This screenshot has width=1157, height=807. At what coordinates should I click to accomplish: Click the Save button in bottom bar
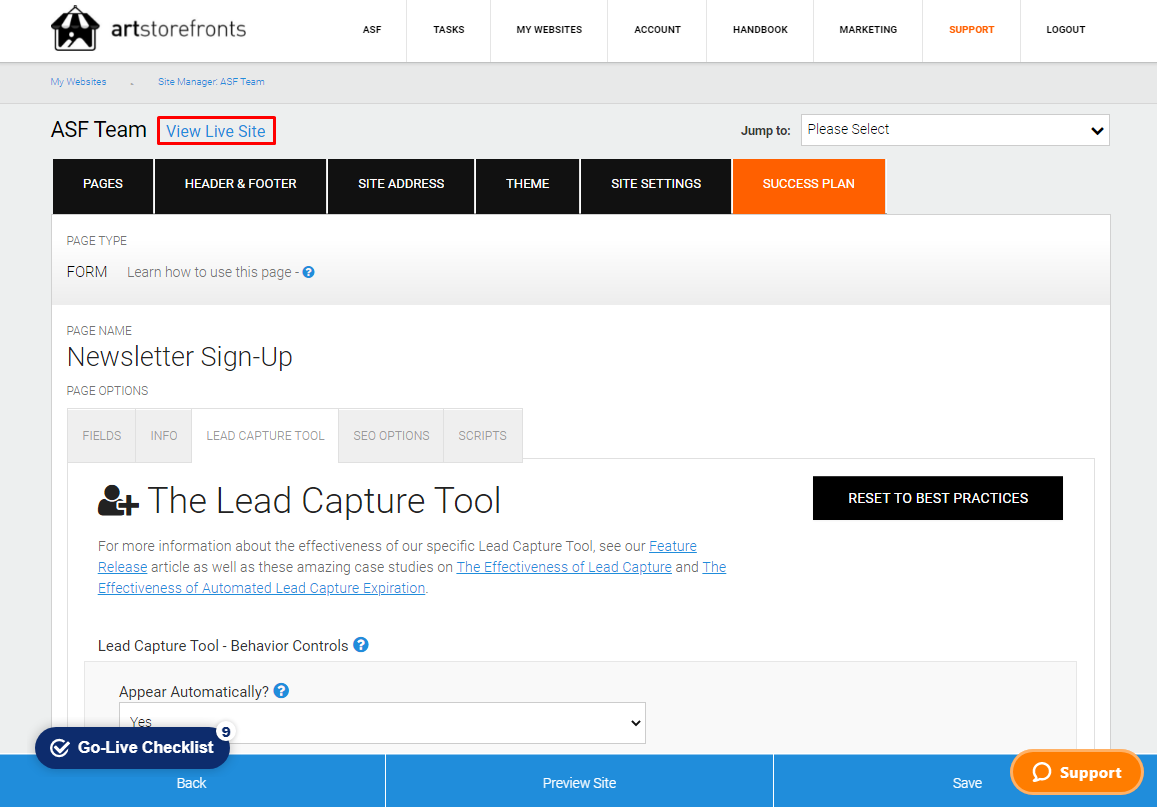click(967, 783)
